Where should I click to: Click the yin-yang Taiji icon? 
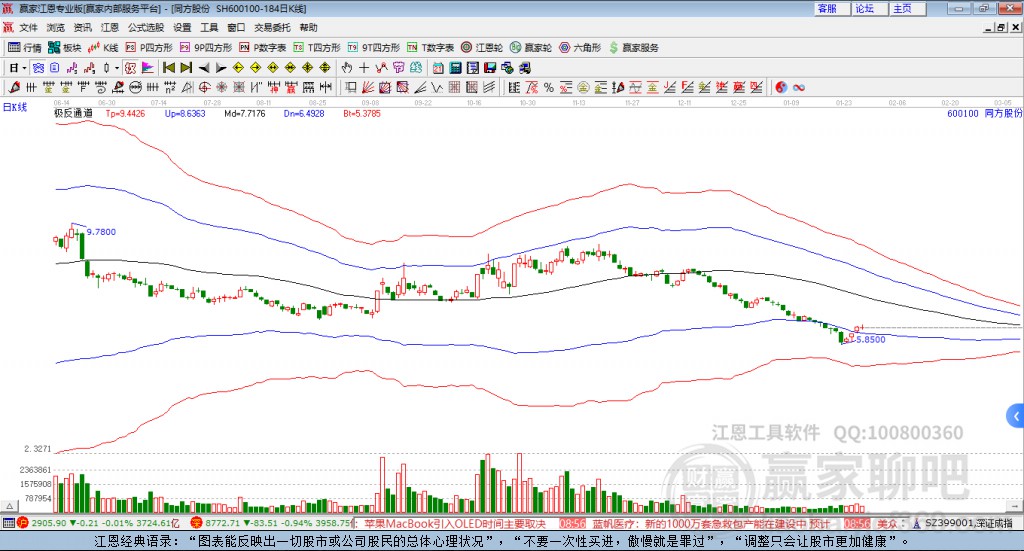click(x=781, y=86)
